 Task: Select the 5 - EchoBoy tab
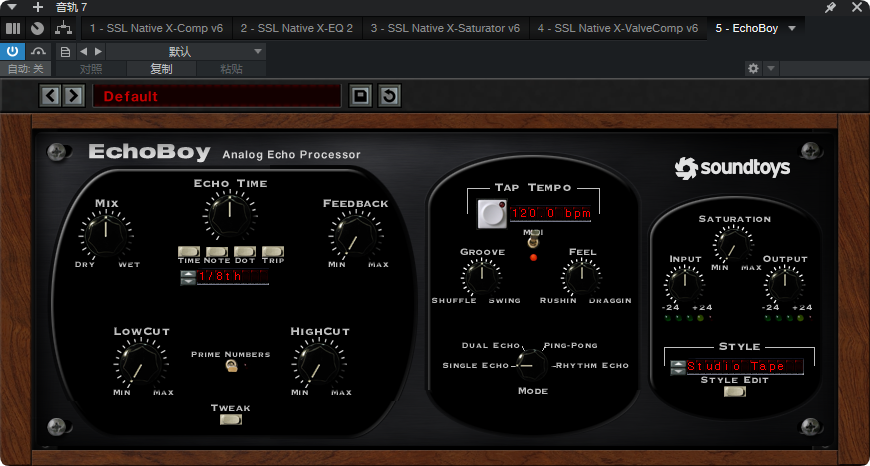pos(747,28)
